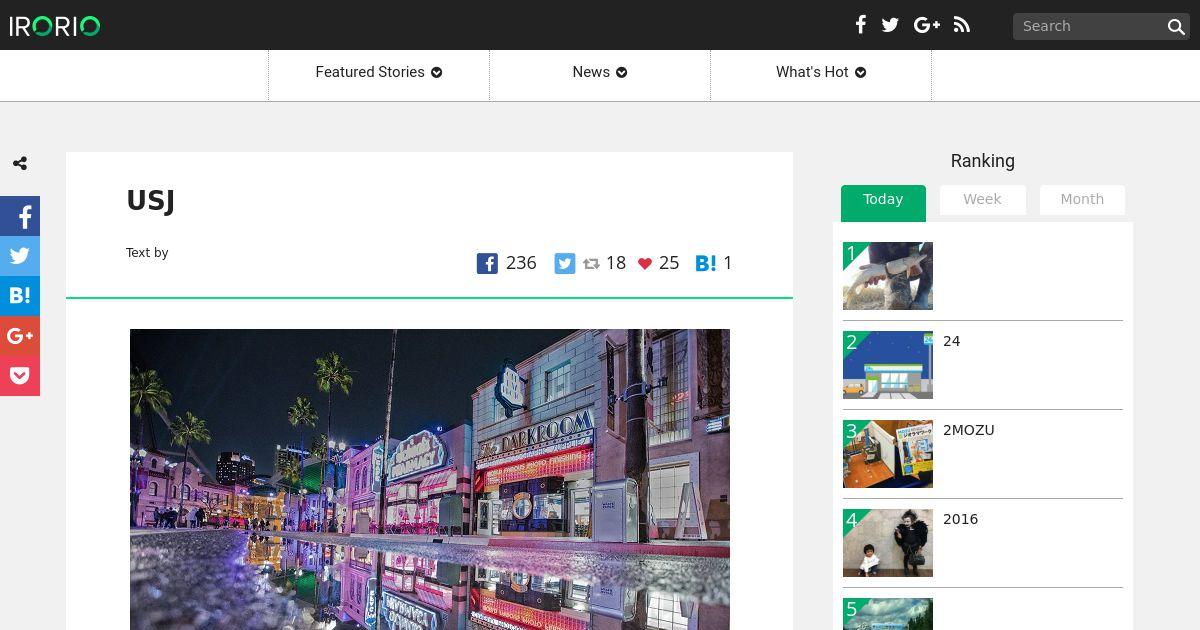Expand the News menu
Image resolution: width=1200 pixels, height=630 pixels.
click(x=600, y=72)
